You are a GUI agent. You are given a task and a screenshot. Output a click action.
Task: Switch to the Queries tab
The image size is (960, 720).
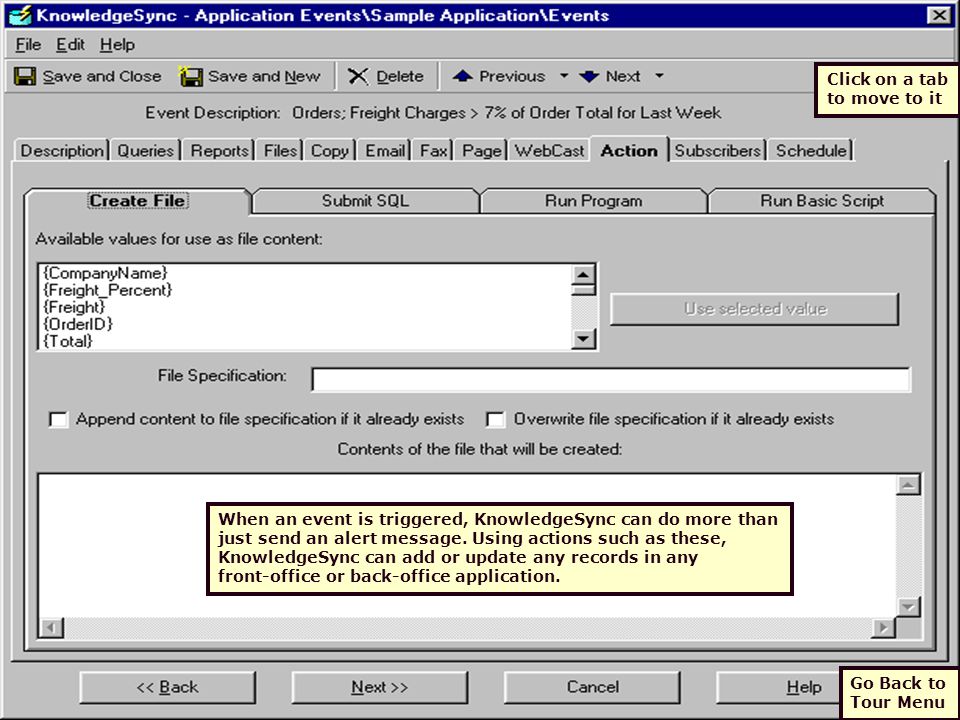146,151
